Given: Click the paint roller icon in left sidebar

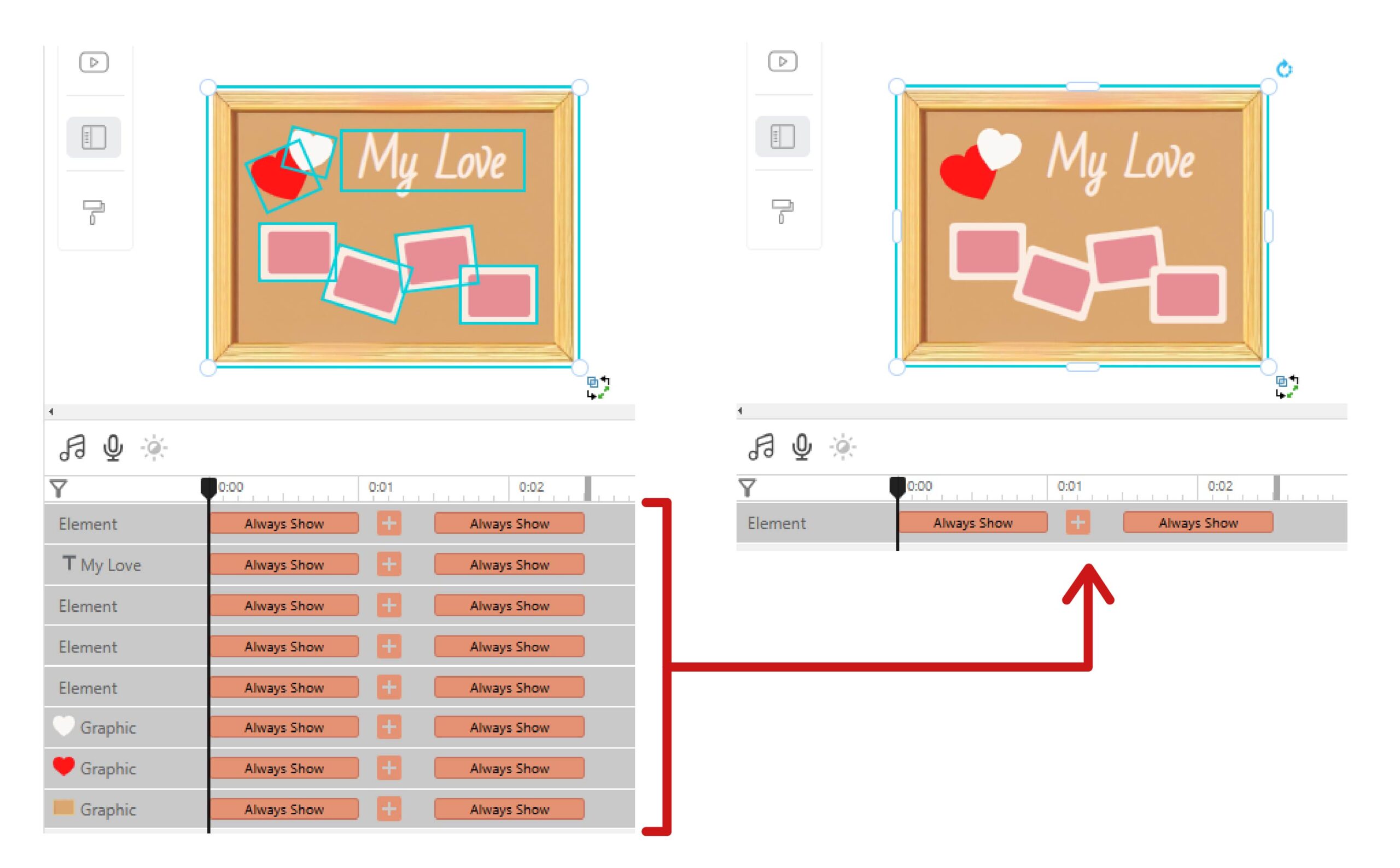Looking at the screenshot, I should (93, 212).
